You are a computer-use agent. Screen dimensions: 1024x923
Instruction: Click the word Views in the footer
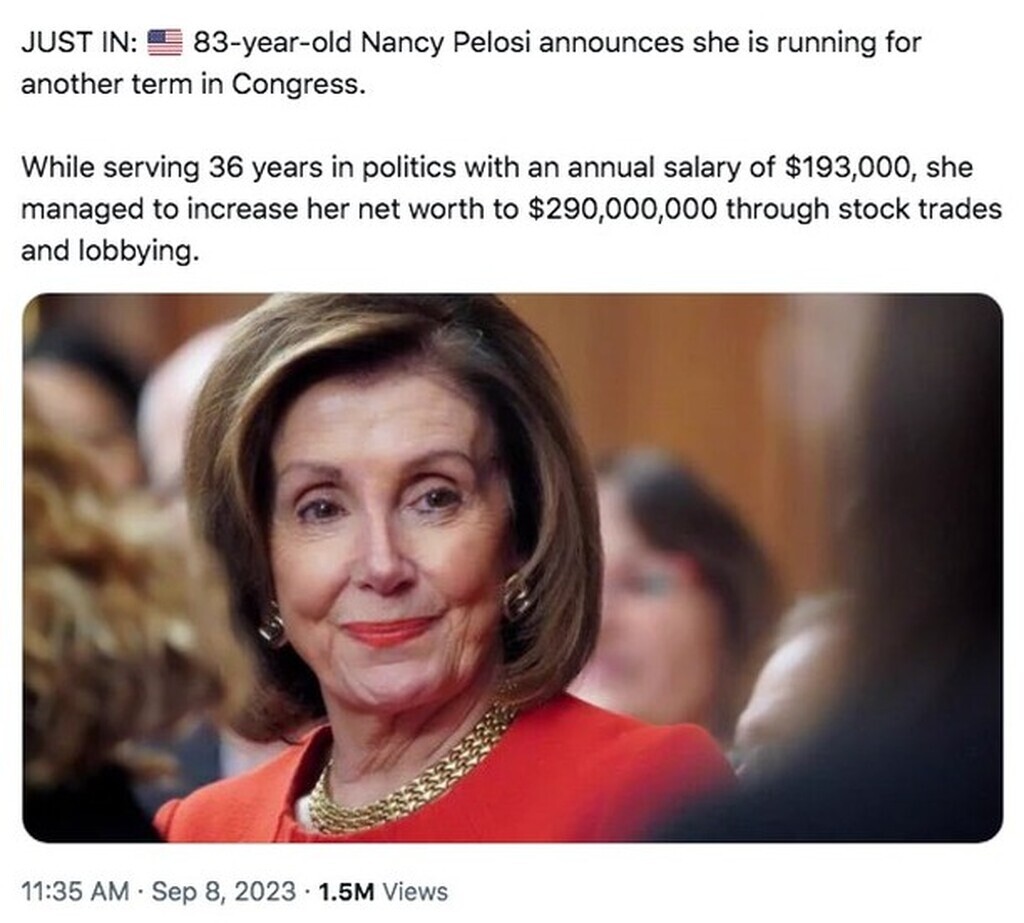pyautogui.click(x=415, y=892)
